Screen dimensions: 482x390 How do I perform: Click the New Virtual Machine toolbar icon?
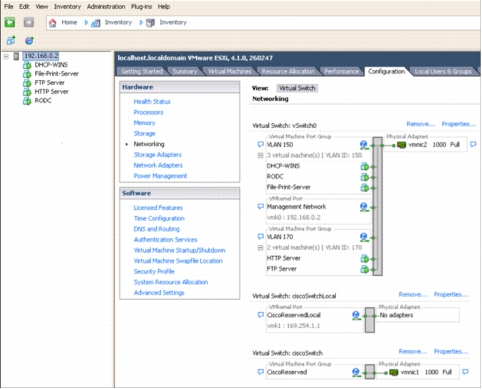[x=11, y=41]
